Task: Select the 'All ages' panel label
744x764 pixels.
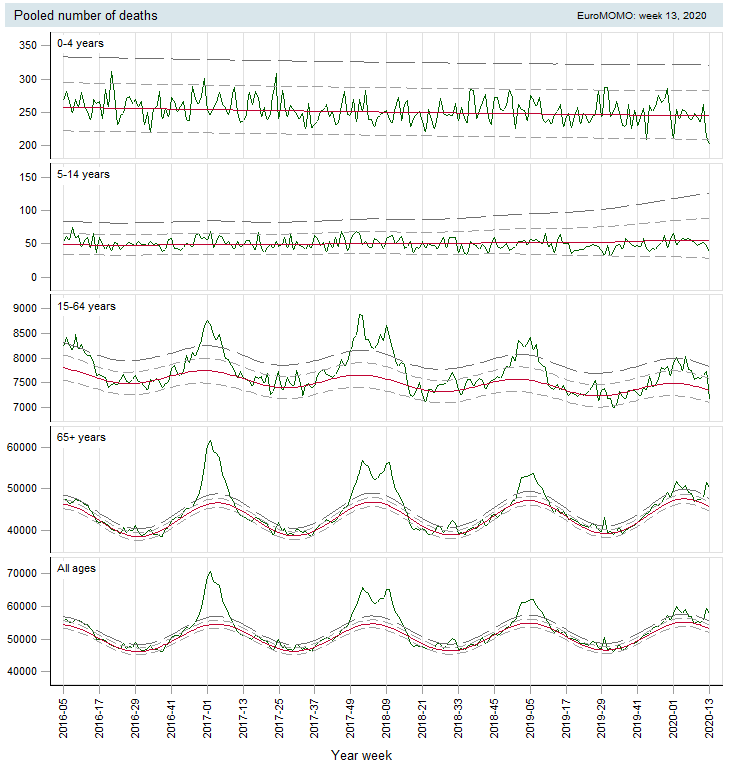Action: (x=78, y=568)
